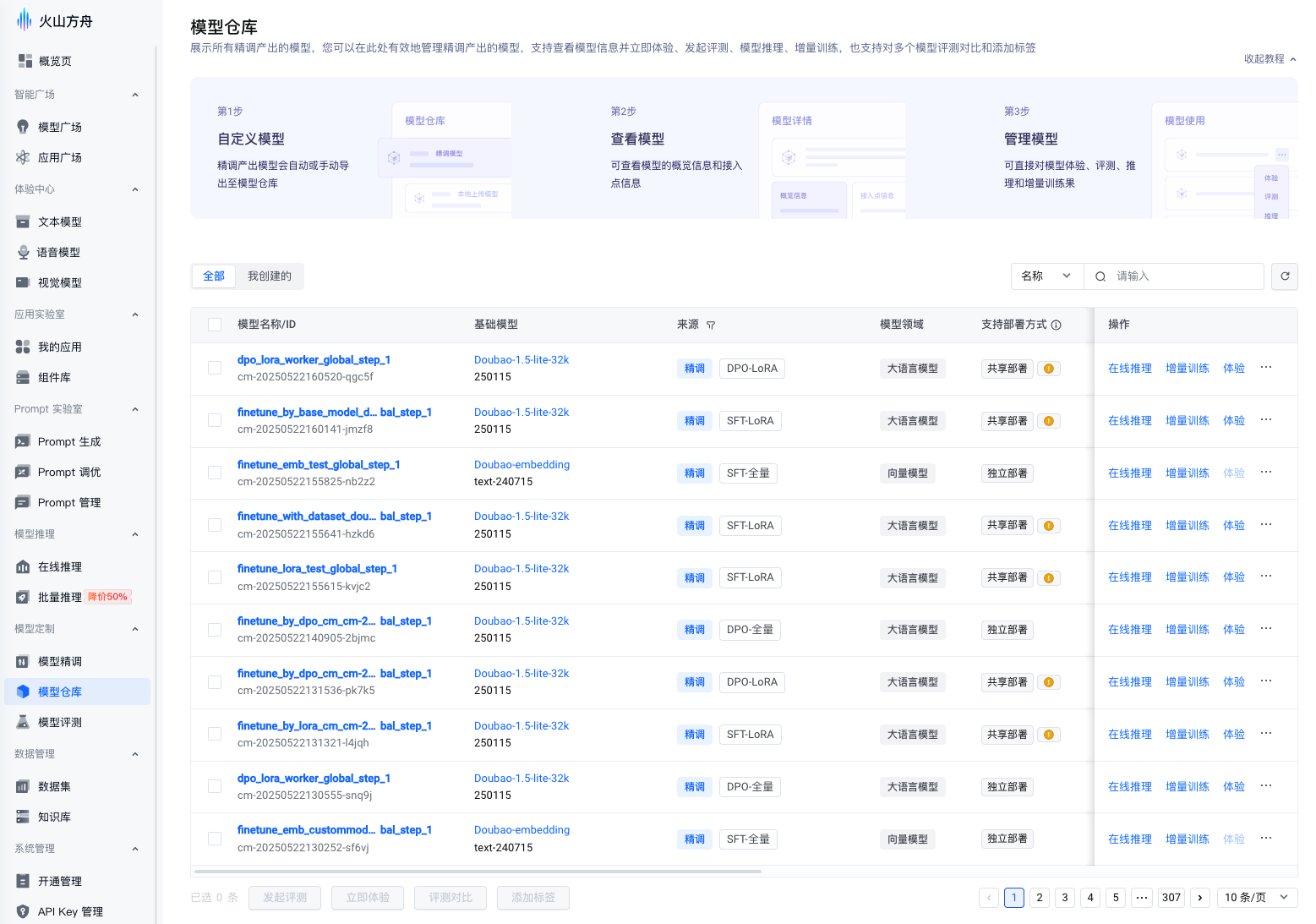Collapse the tutorial via 收起教程
The width and height of the screenshot is (1316, 924).
[1270, 59]
